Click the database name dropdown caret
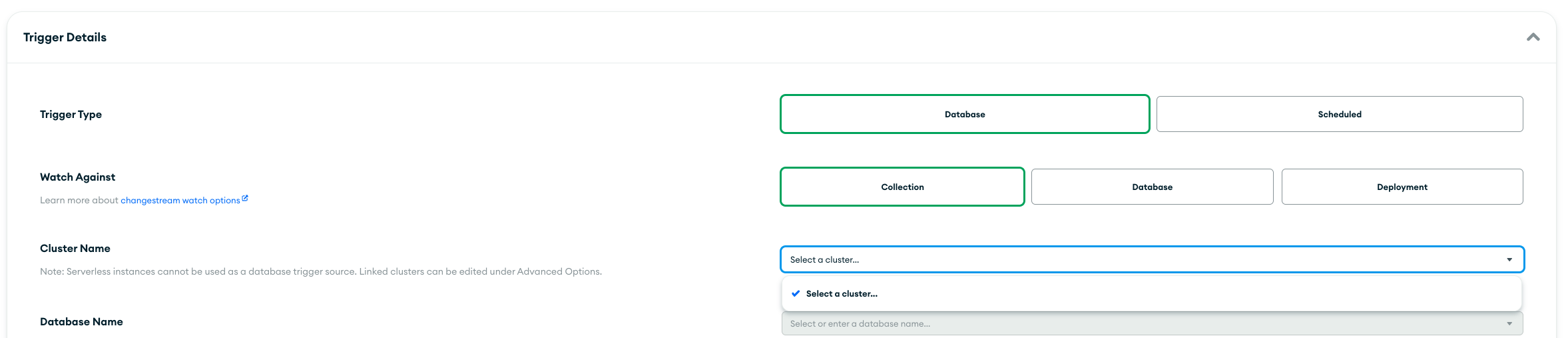Image resolution: width=1568 pixels, height=338 pixels. [1509, 323]
